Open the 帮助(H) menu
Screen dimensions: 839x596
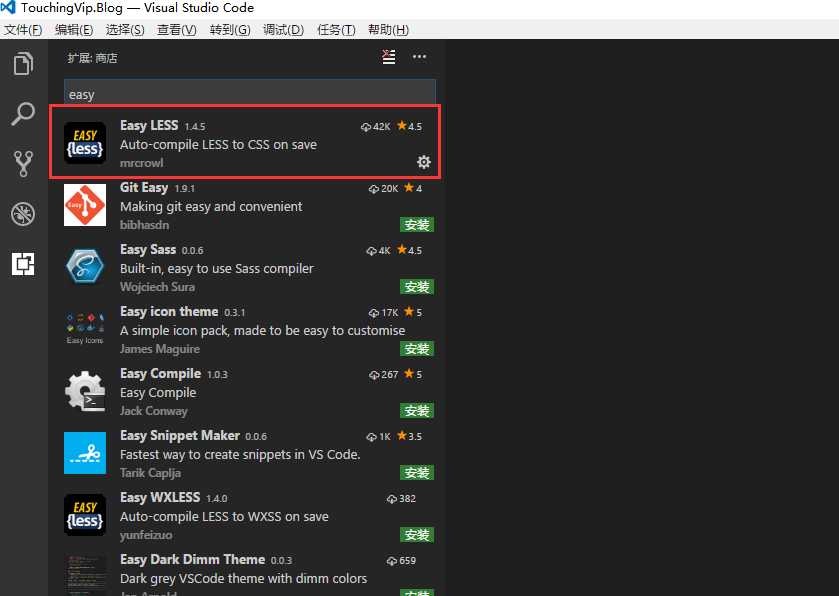388,30
